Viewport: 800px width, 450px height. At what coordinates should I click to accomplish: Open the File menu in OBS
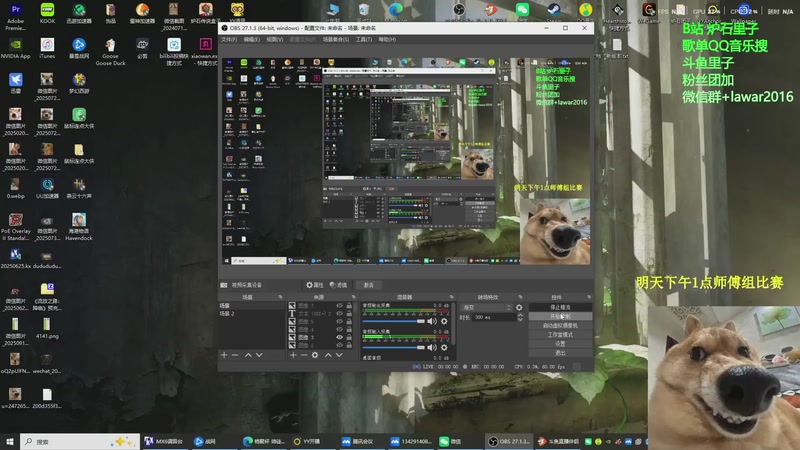[229, 39]
